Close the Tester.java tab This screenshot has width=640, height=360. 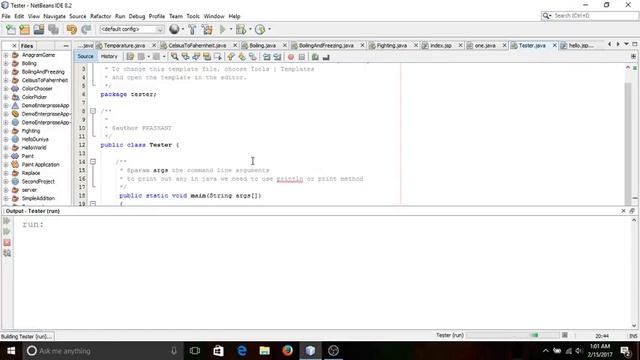coord(555,45)
